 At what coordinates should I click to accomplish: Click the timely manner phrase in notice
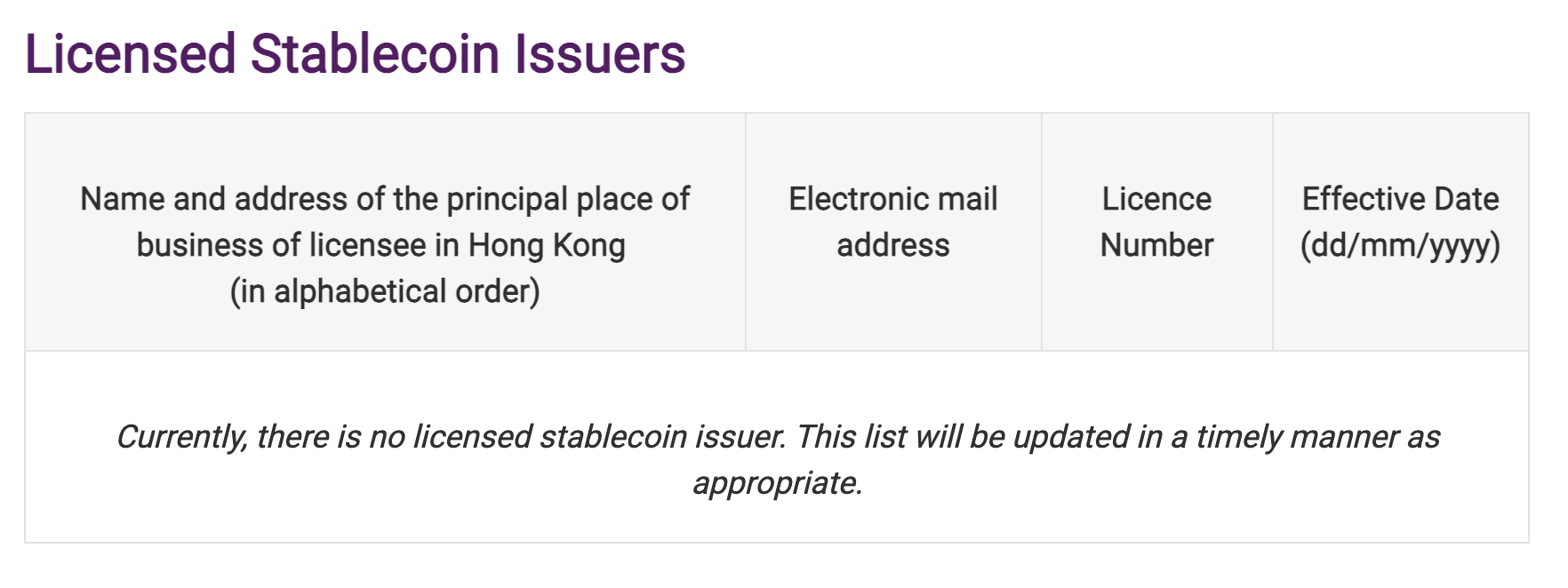click(1298, 437)
